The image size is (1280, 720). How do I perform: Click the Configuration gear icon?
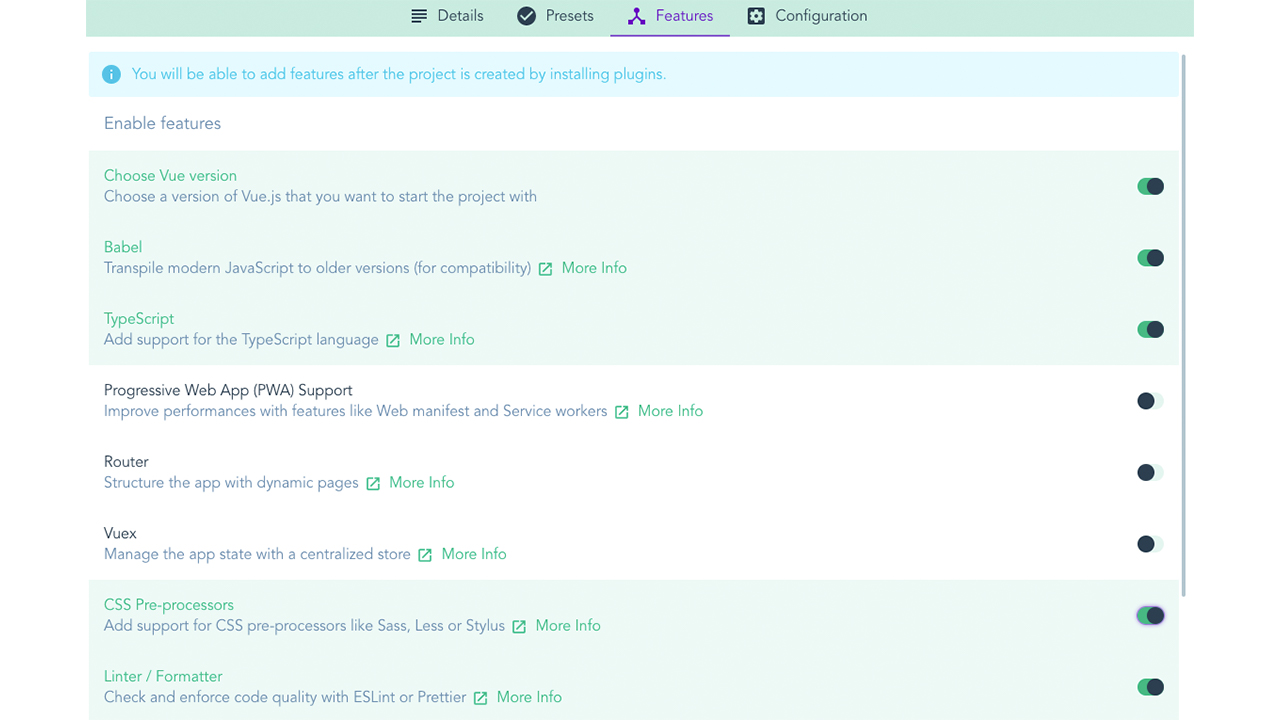pyautogui.click(x=756, y=16)
